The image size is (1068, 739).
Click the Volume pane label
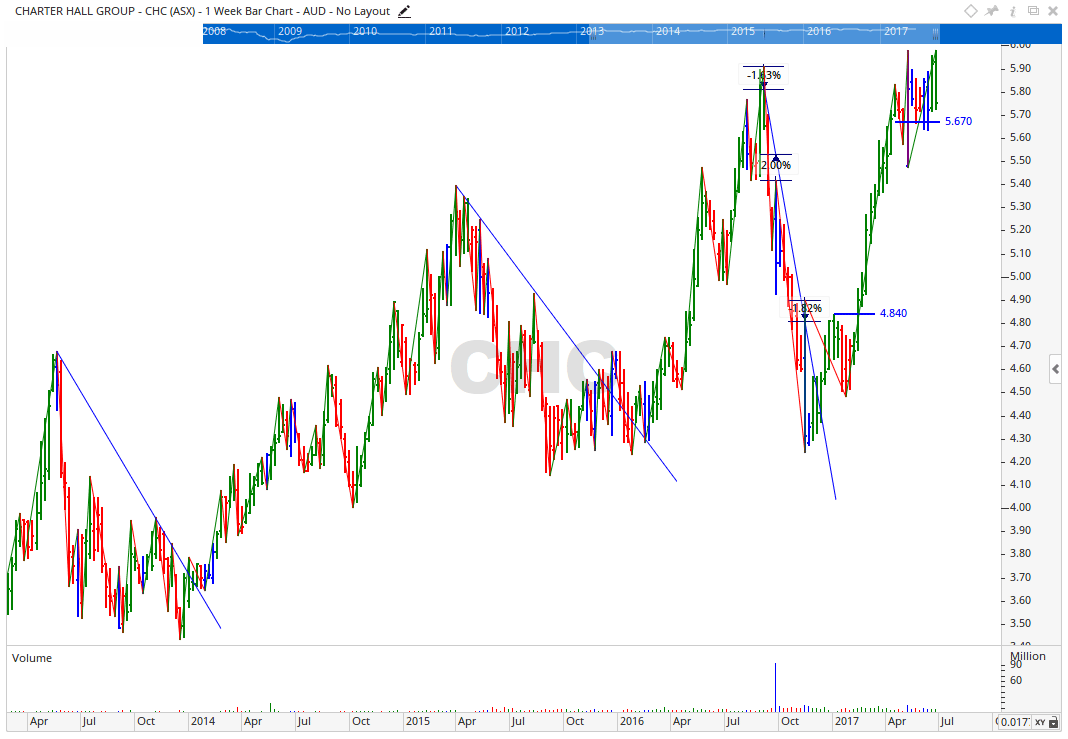tap(32, 658)
